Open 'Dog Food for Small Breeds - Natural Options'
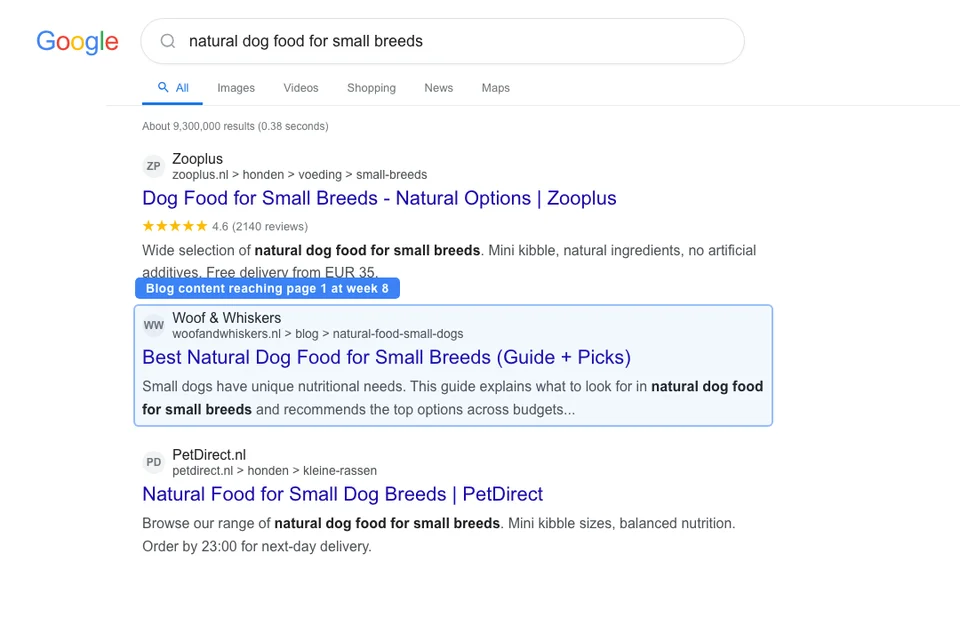 (379, 198)
